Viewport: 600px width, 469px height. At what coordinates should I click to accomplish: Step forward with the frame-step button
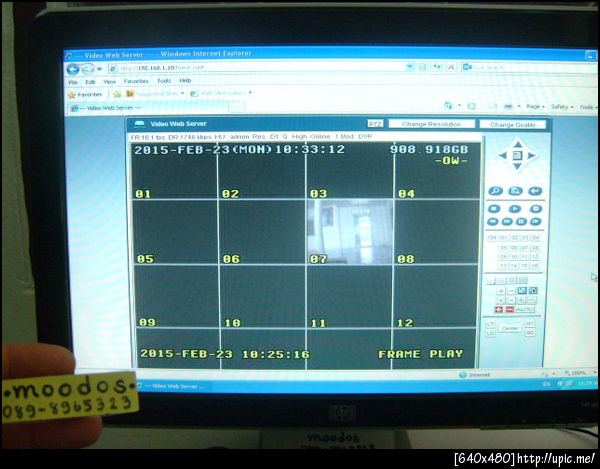[x=536, y=221]
